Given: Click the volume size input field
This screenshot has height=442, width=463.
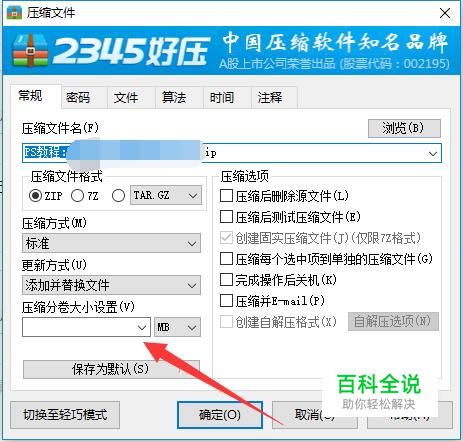Looking at the screenshot, I should point(79,327).
